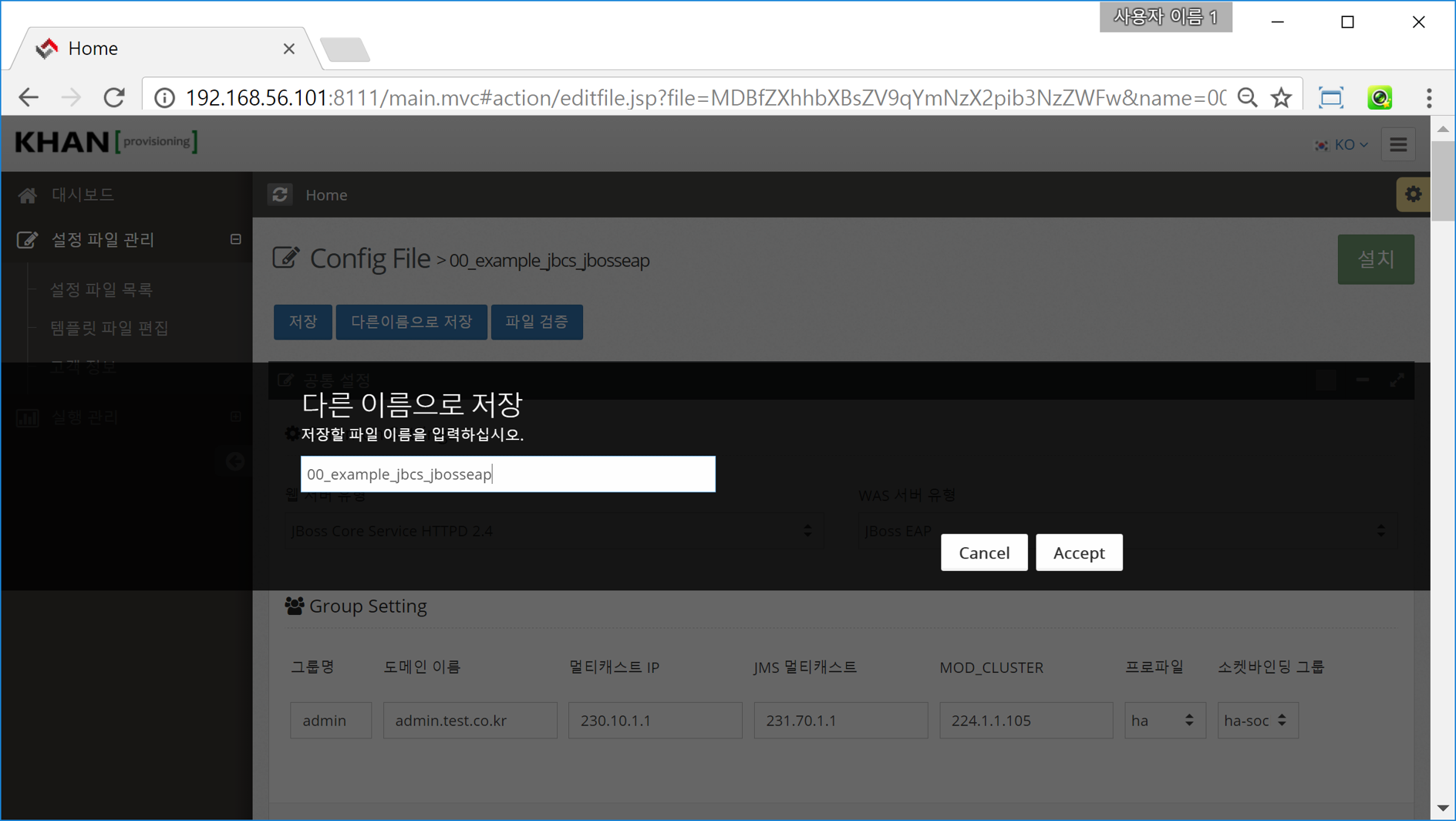
Task: Open the 소켓바인딩 그룹 dropdown showing ha-soc
Action: [x=1256, y=720]
